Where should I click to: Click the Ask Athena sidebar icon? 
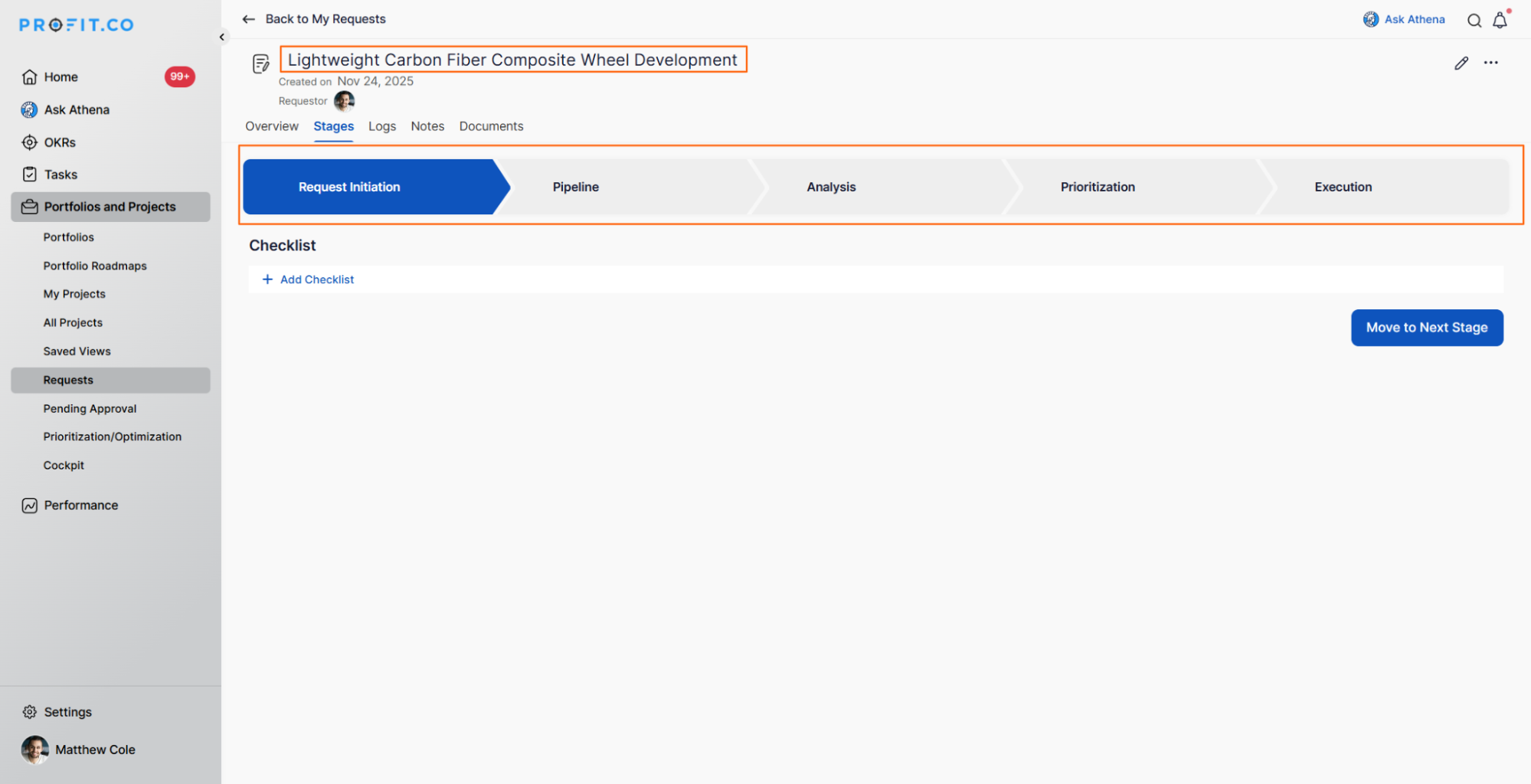29,110
